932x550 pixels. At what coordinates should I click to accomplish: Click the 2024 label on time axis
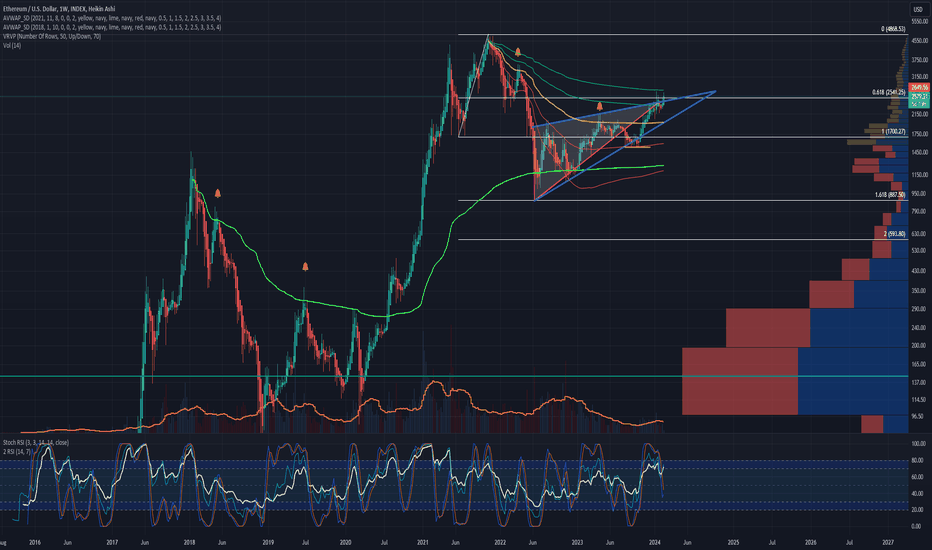point(655,542)
